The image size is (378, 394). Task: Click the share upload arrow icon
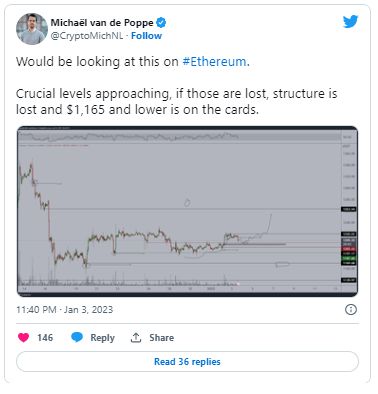tap(136, 338)
